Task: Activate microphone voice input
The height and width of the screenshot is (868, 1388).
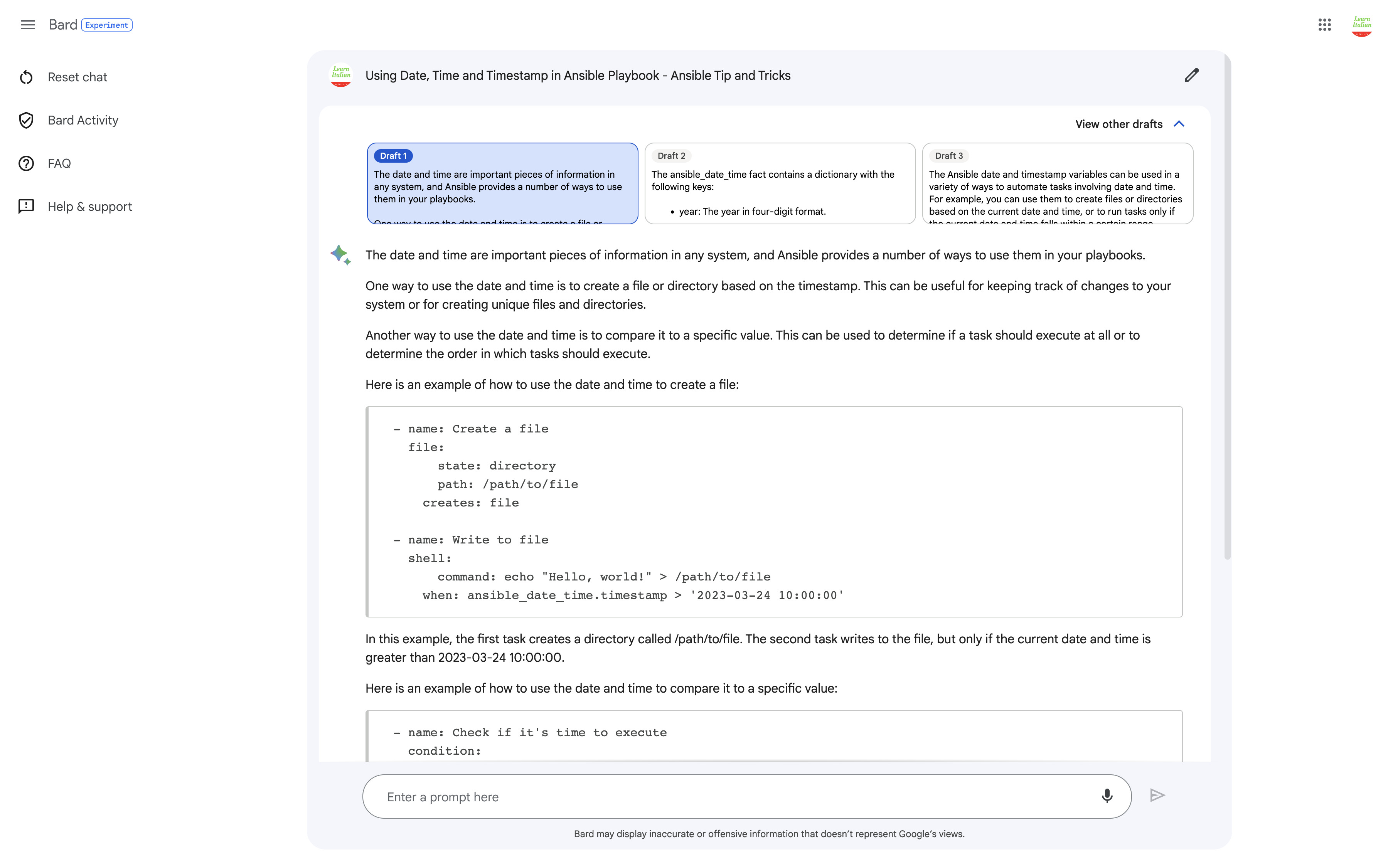Action: pos(1107,796)
